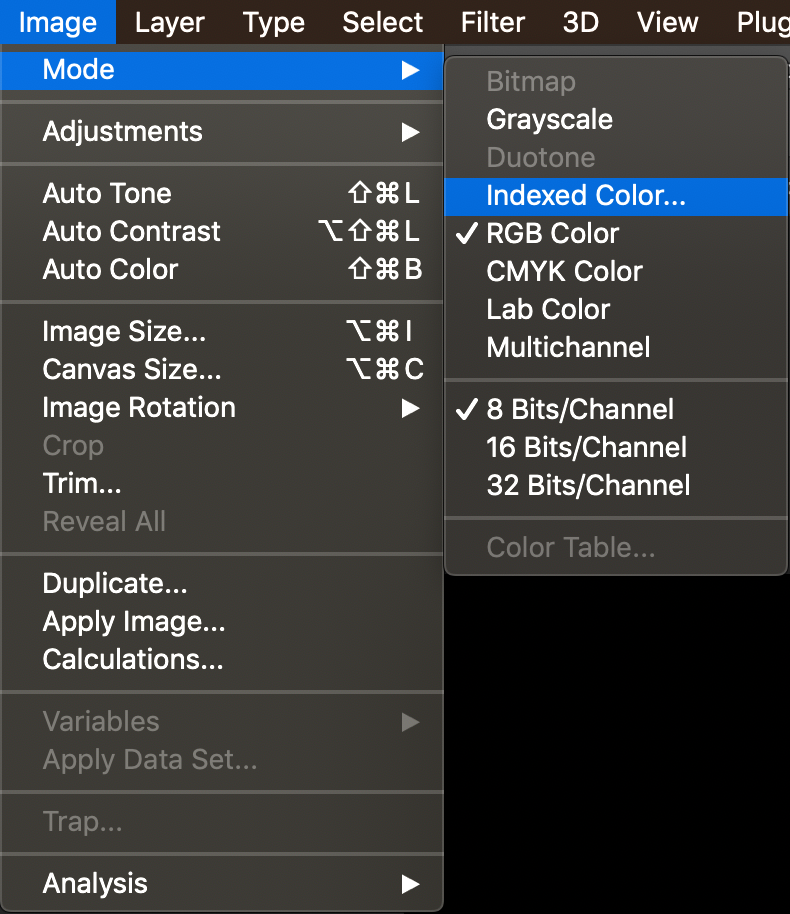This screenshot has width=790, height=914.
Task: Apply Auto Tone to the image
Action: pyautogui.click(x=222, y=194)
